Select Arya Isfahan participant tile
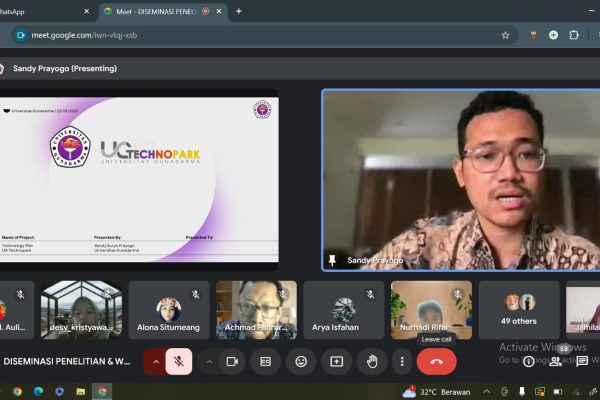This screenshot has height=400, width=600. pyautogui.click(x=344, y=310)
